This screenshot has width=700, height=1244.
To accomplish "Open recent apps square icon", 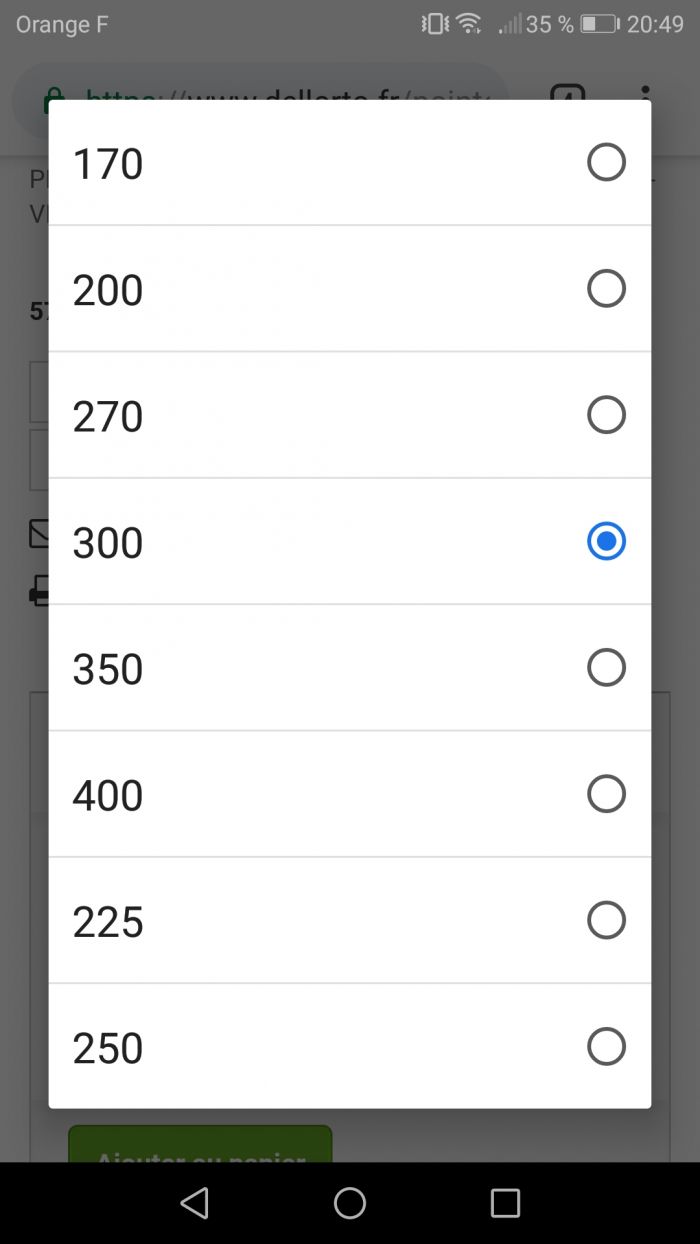I will tap(505, 1203).
